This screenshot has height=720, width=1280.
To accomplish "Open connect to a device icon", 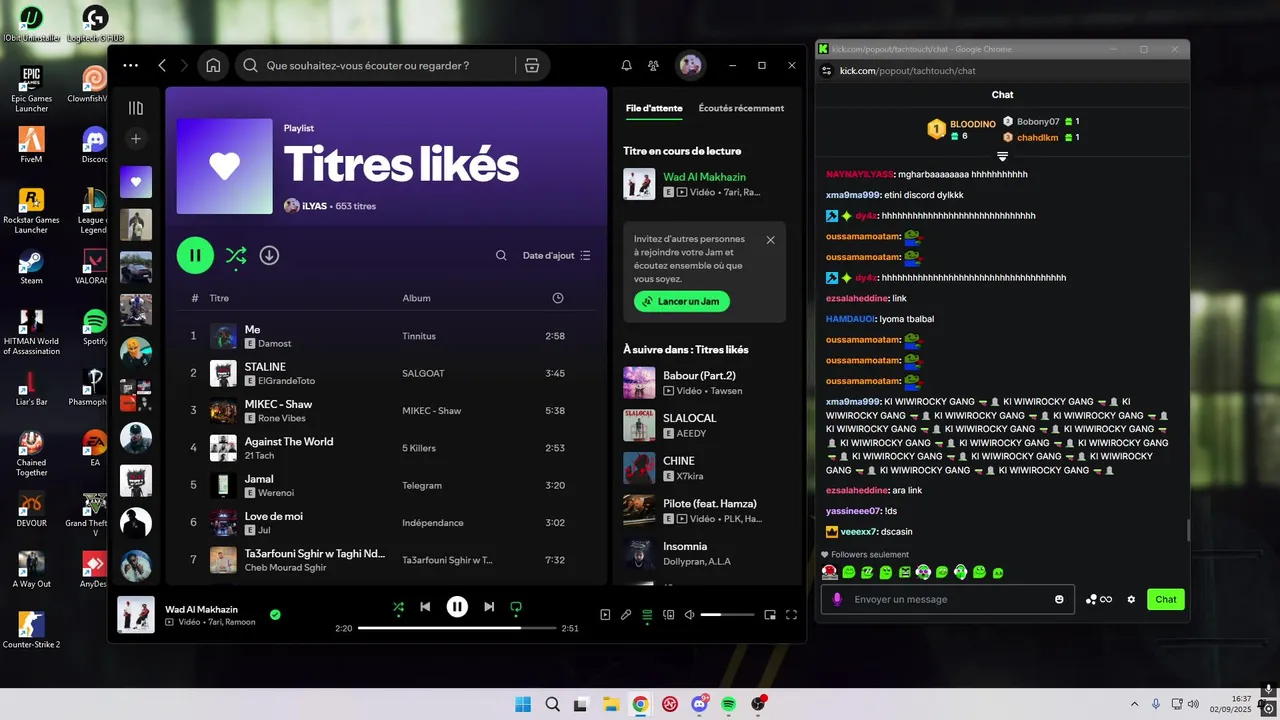I will (669, 615).
